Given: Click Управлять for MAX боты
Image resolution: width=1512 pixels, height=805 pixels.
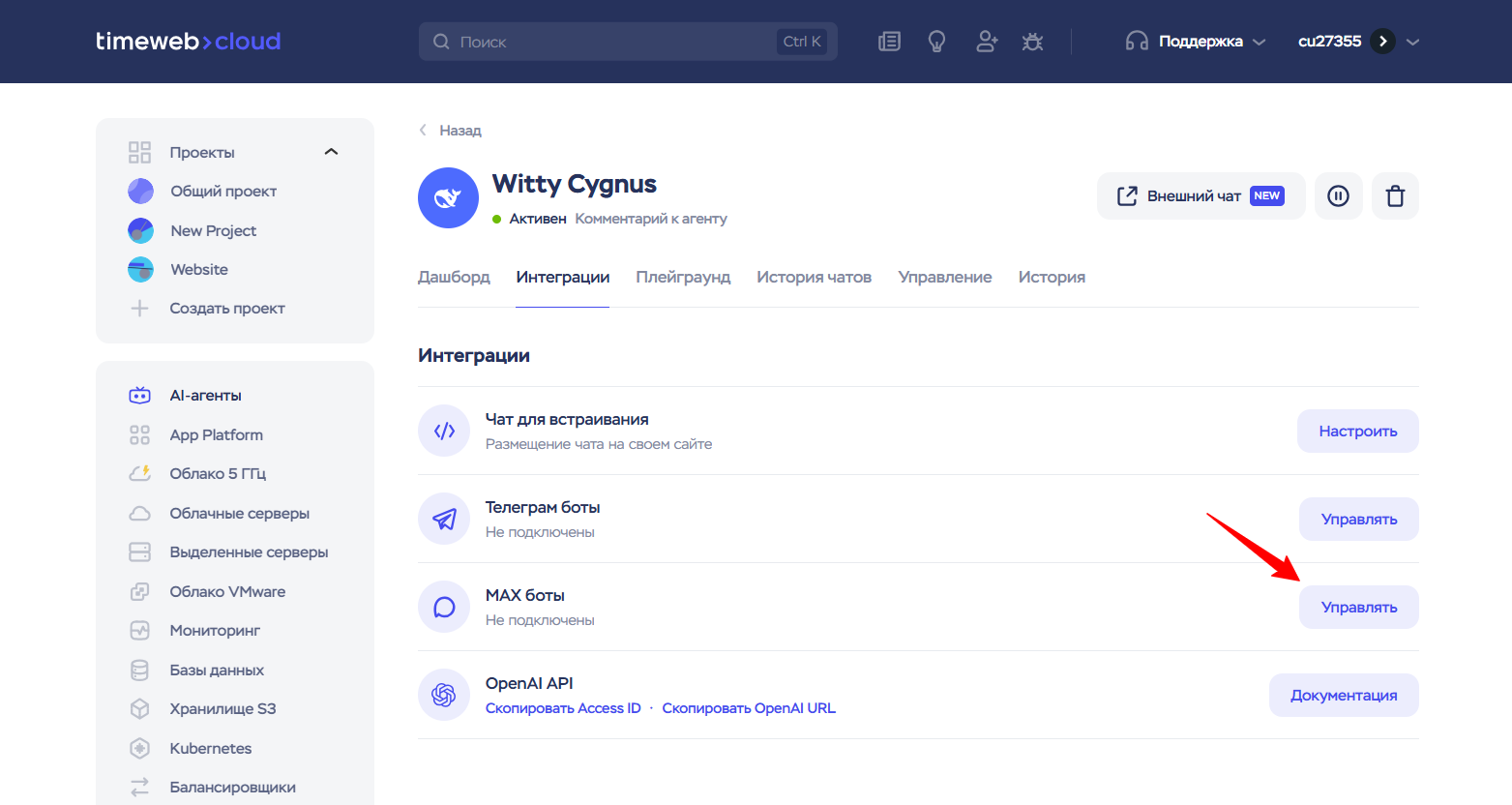Looking at the screenshot, I should 1359,607.
